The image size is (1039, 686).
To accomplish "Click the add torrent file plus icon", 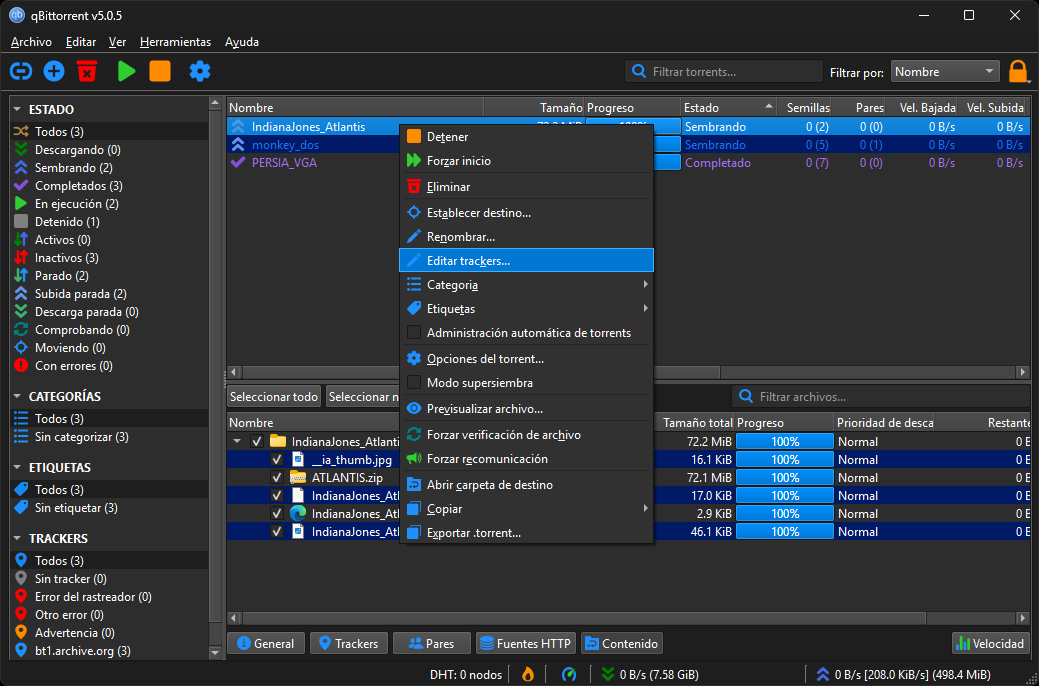I will (54, 71).
